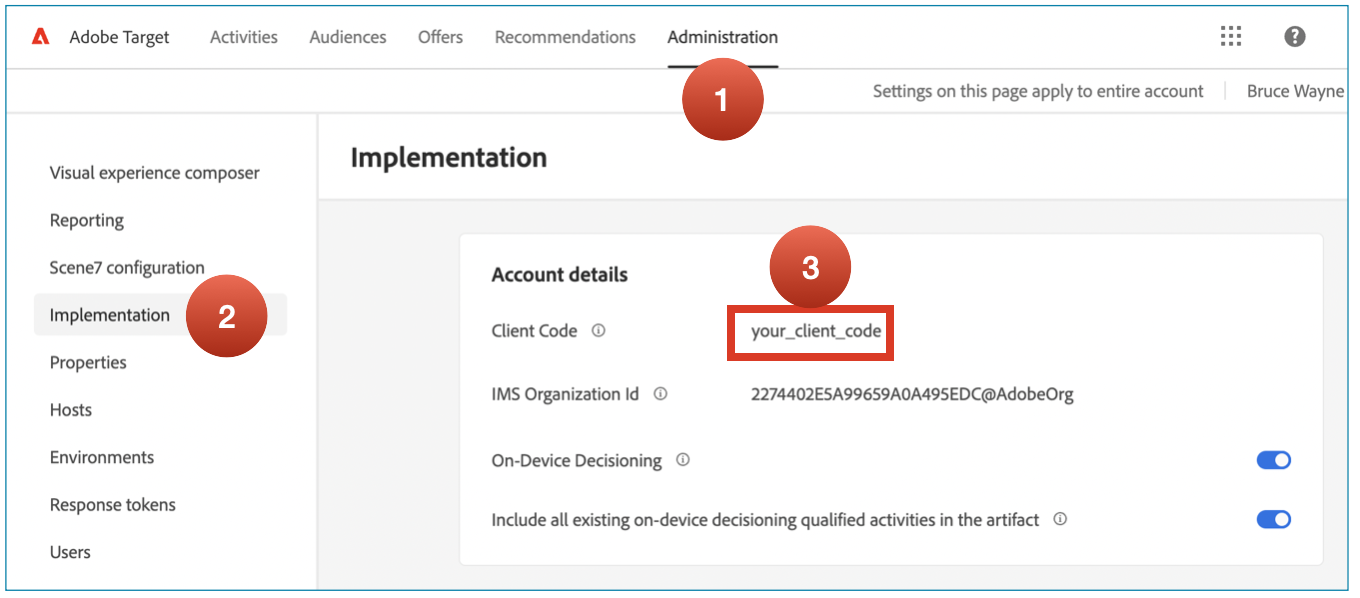Click the Account details heading
1360x598 pixels.
pos(560,274)
